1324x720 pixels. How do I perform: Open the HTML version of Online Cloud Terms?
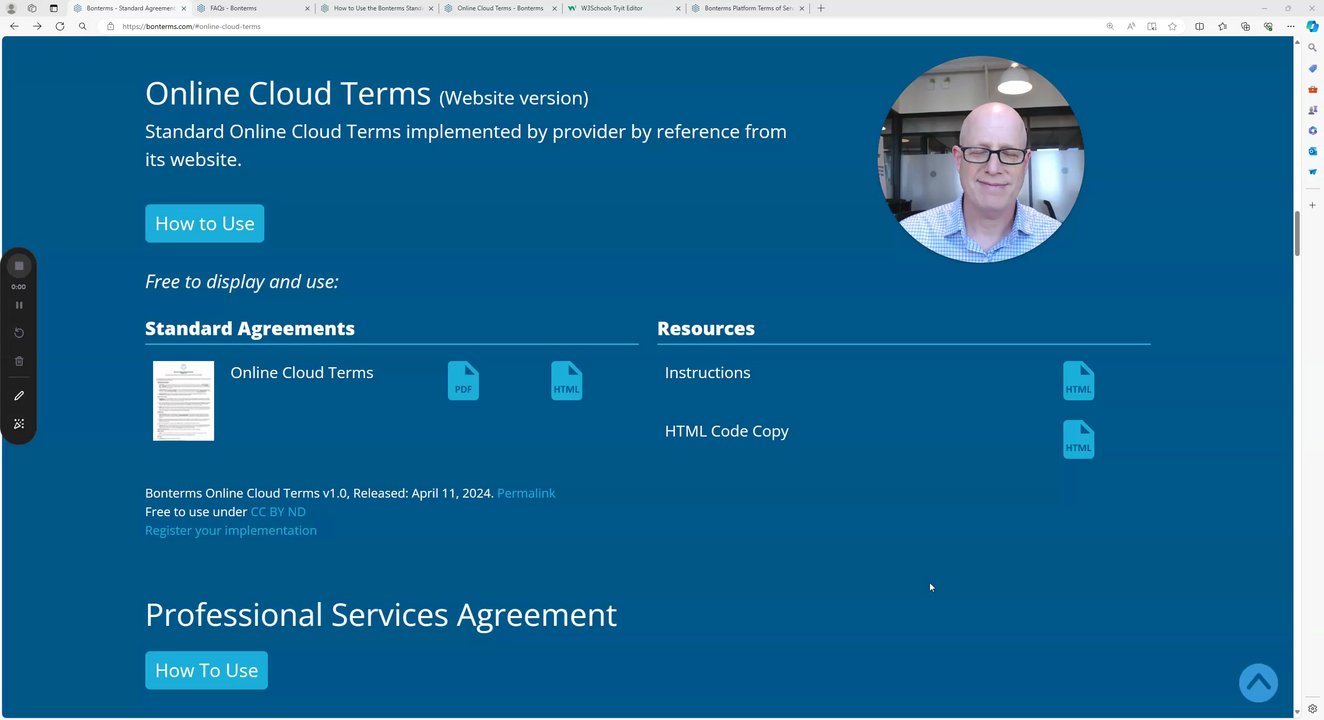tap(566, 380)
